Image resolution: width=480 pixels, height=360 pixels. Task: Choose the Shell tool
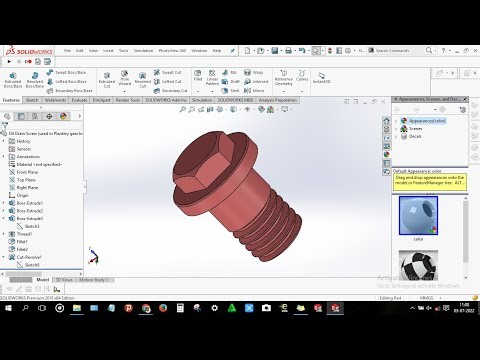click(x=231, y=91)
